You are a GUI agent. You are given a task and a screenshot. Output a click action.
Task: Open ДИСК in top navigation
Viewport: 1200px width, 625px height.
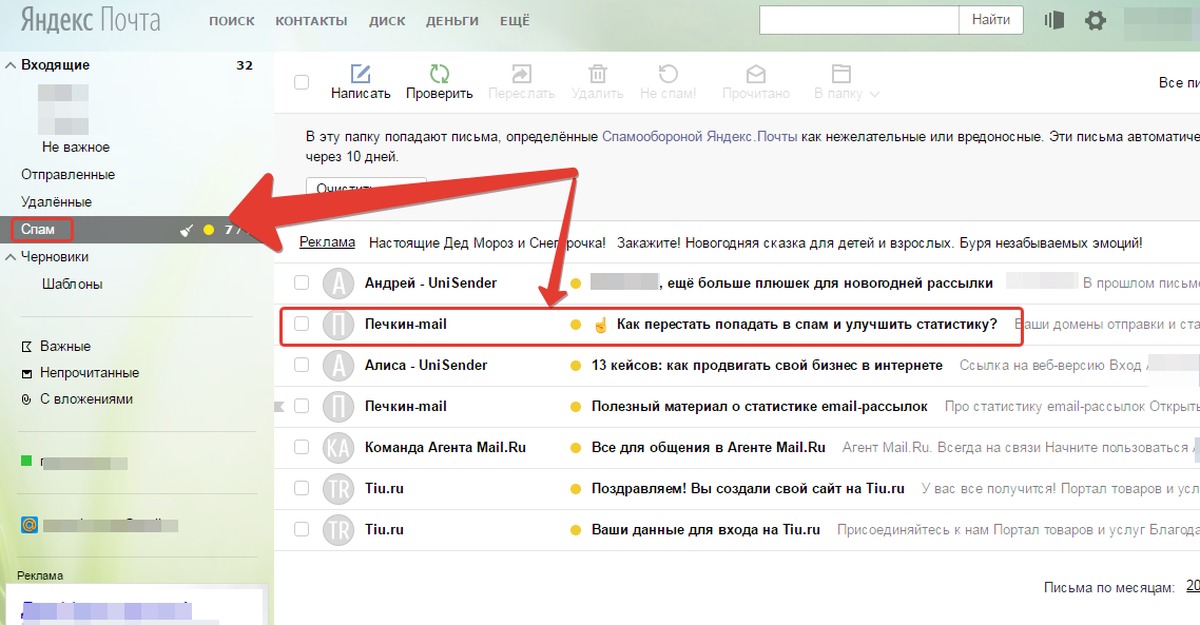pos(387,21)
